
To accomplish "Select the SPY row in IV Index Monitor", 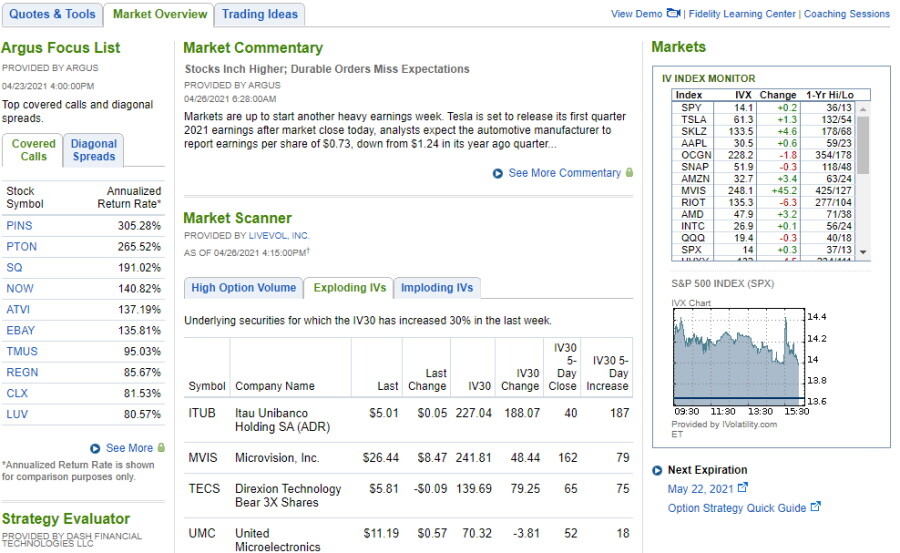I will (x=763, y=107).
